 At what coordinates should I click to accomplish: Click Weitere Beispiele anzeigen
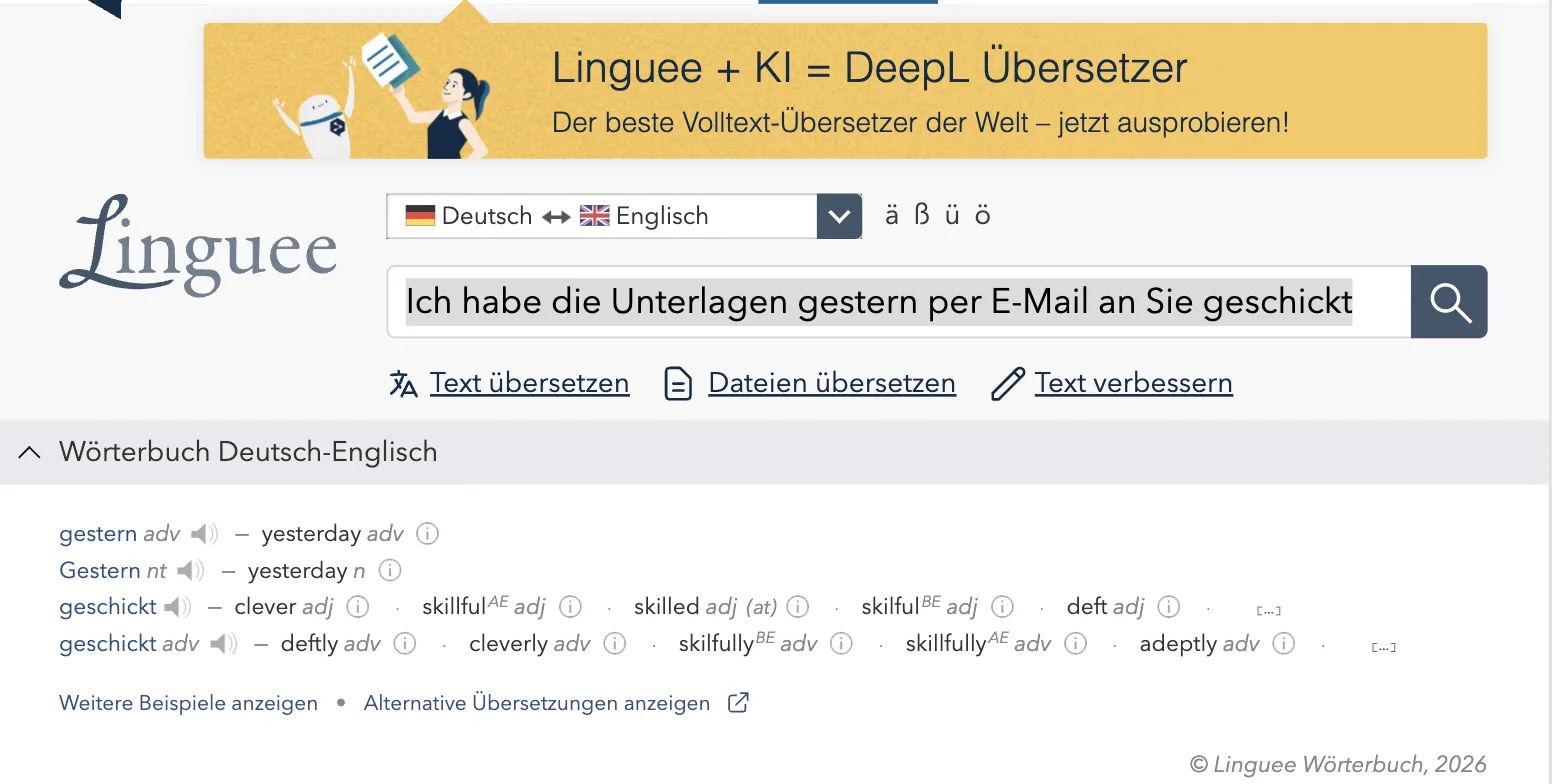(188, 703)
